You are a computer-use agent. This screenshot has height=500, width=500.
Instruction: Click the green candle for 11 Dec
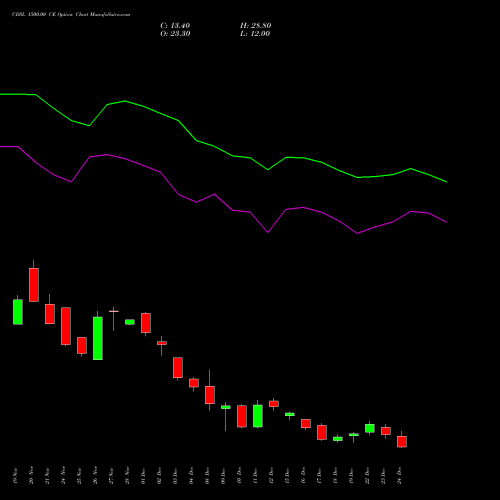tap(258, 416)
